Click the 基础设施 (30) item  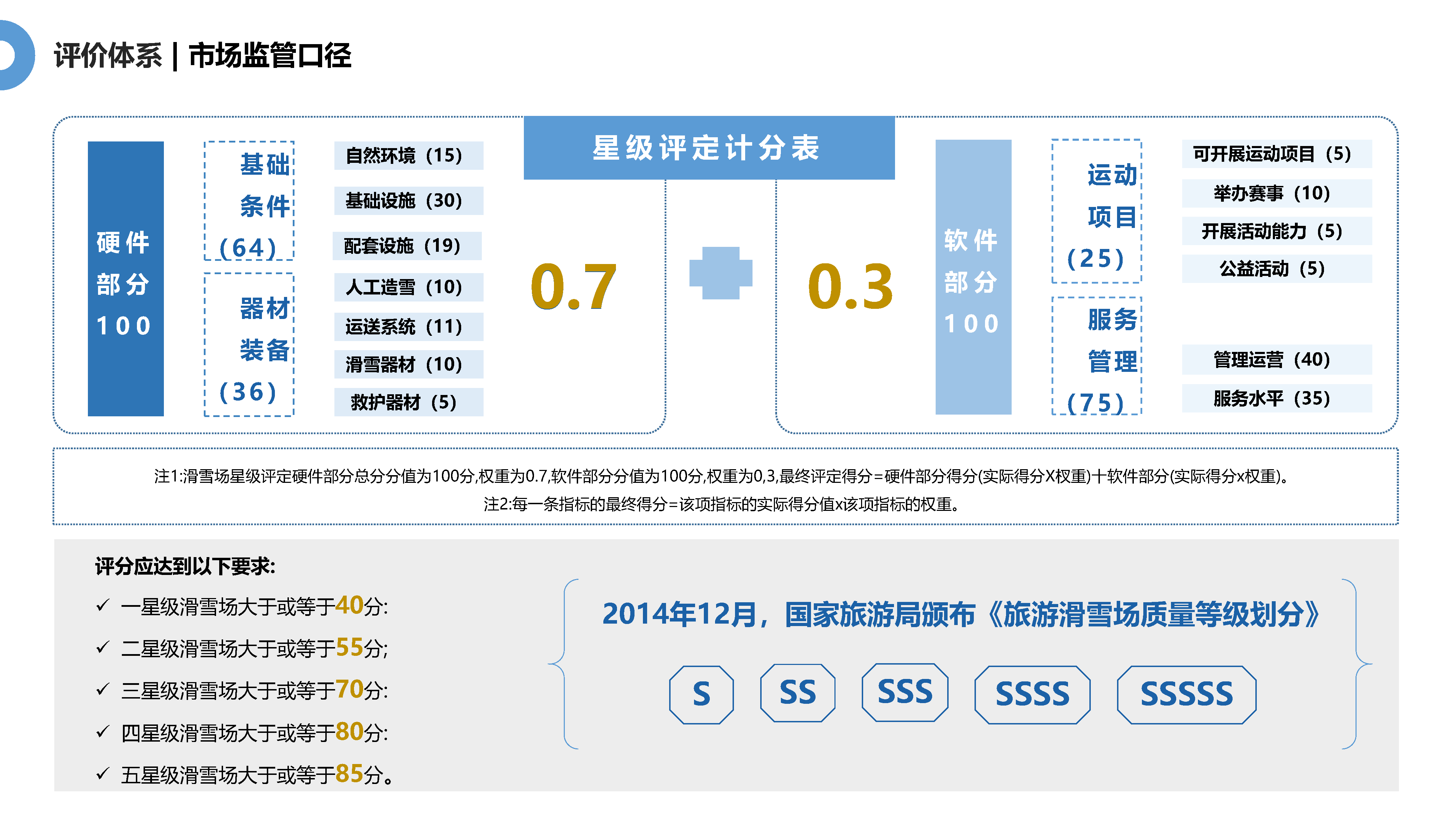(x=409, y=201)
